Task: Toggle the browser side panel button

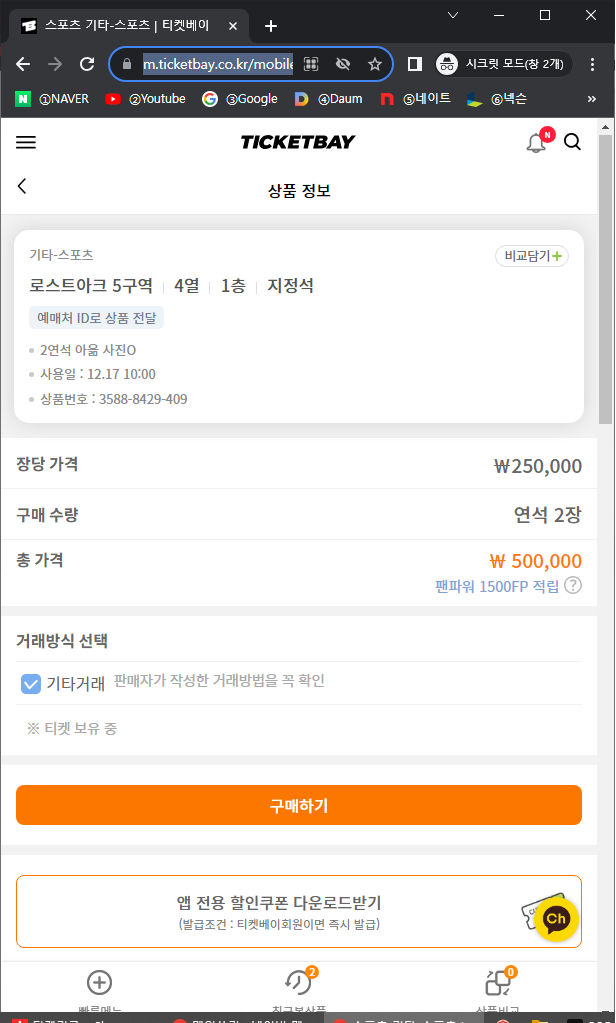Action: coord(414,64)
